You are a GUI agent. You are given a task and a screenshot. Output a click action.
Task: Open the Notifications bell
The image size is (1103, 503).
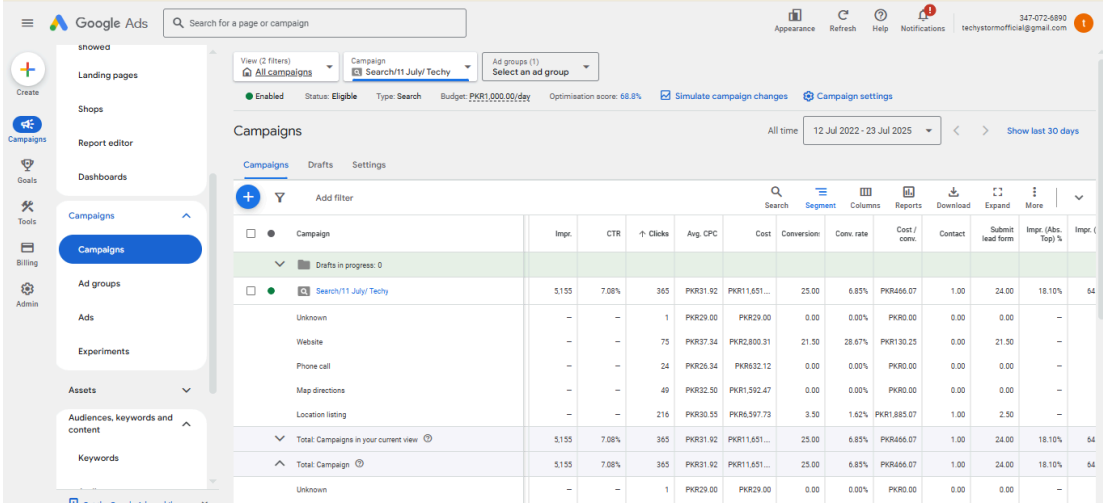tap(924, 15)
